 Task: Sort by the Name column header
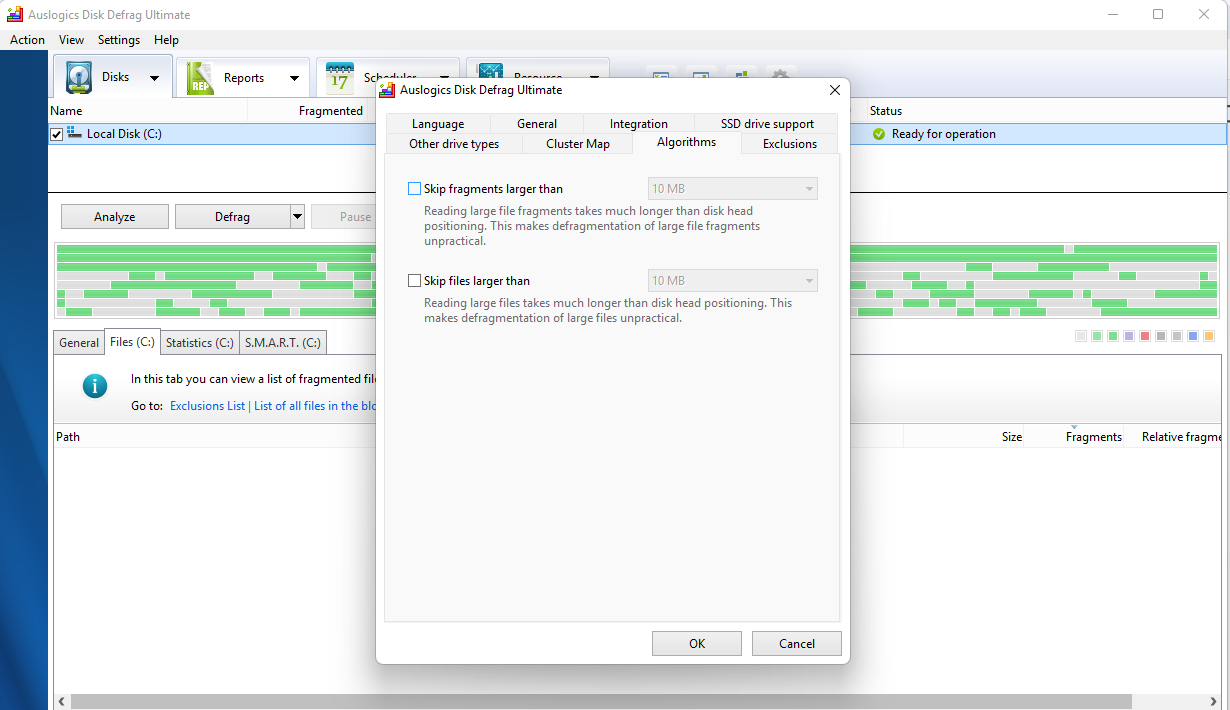click(66, 111)
